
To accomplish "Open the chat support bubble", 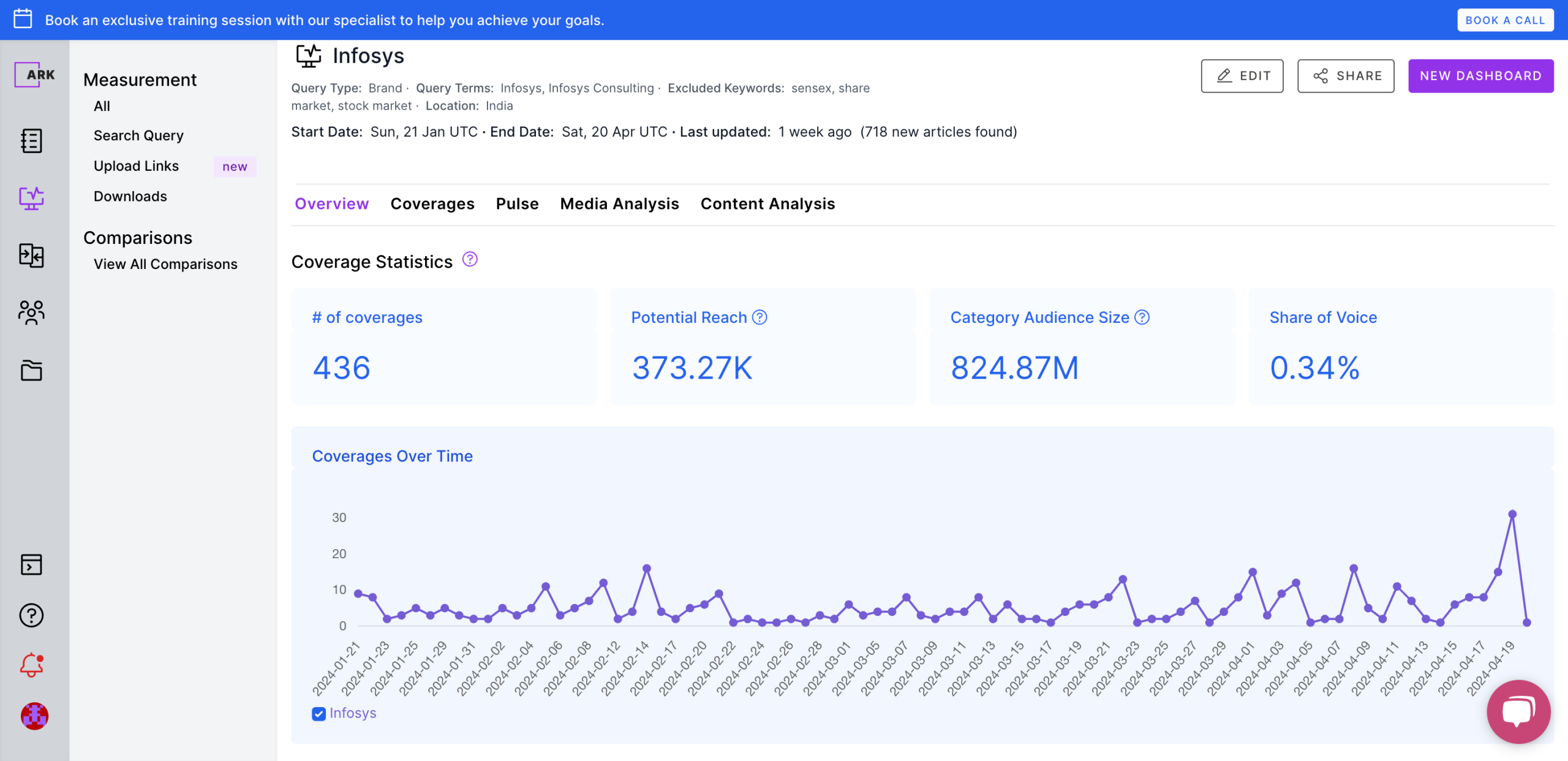I will click(x=1518, y=711).
